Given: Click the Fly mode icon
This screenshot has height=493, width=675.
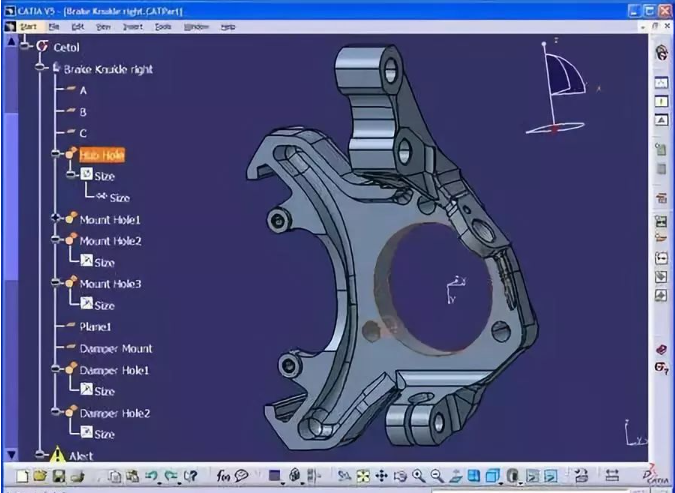Looking at the screenshot, I should click(x=344, y=476).
